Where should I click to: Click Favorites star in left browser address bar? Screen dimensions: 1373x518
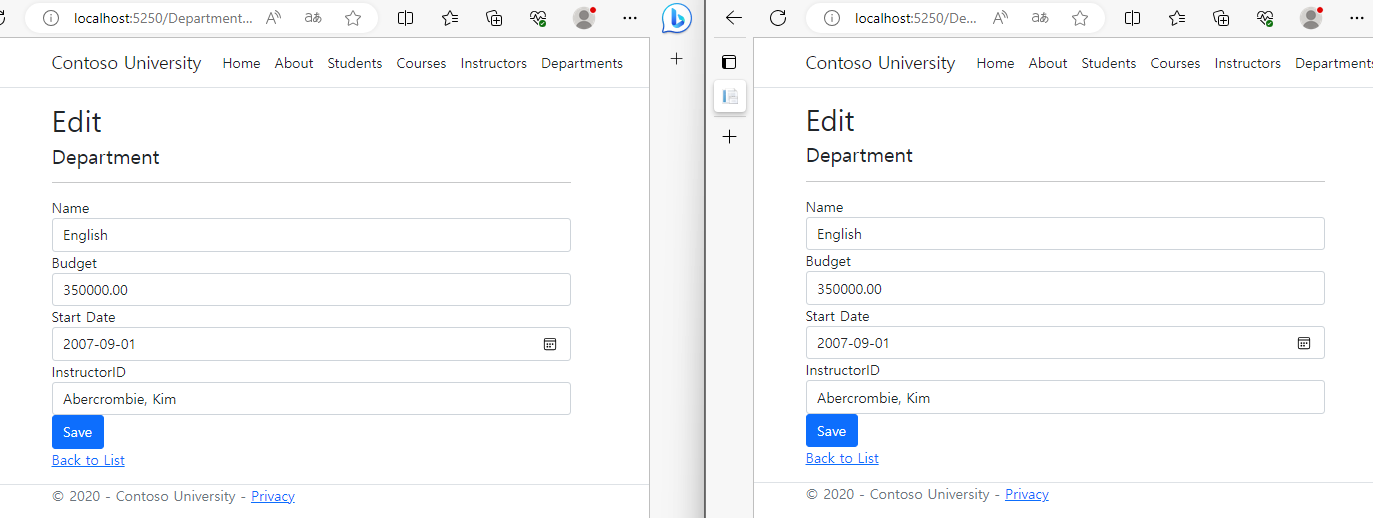353,18
